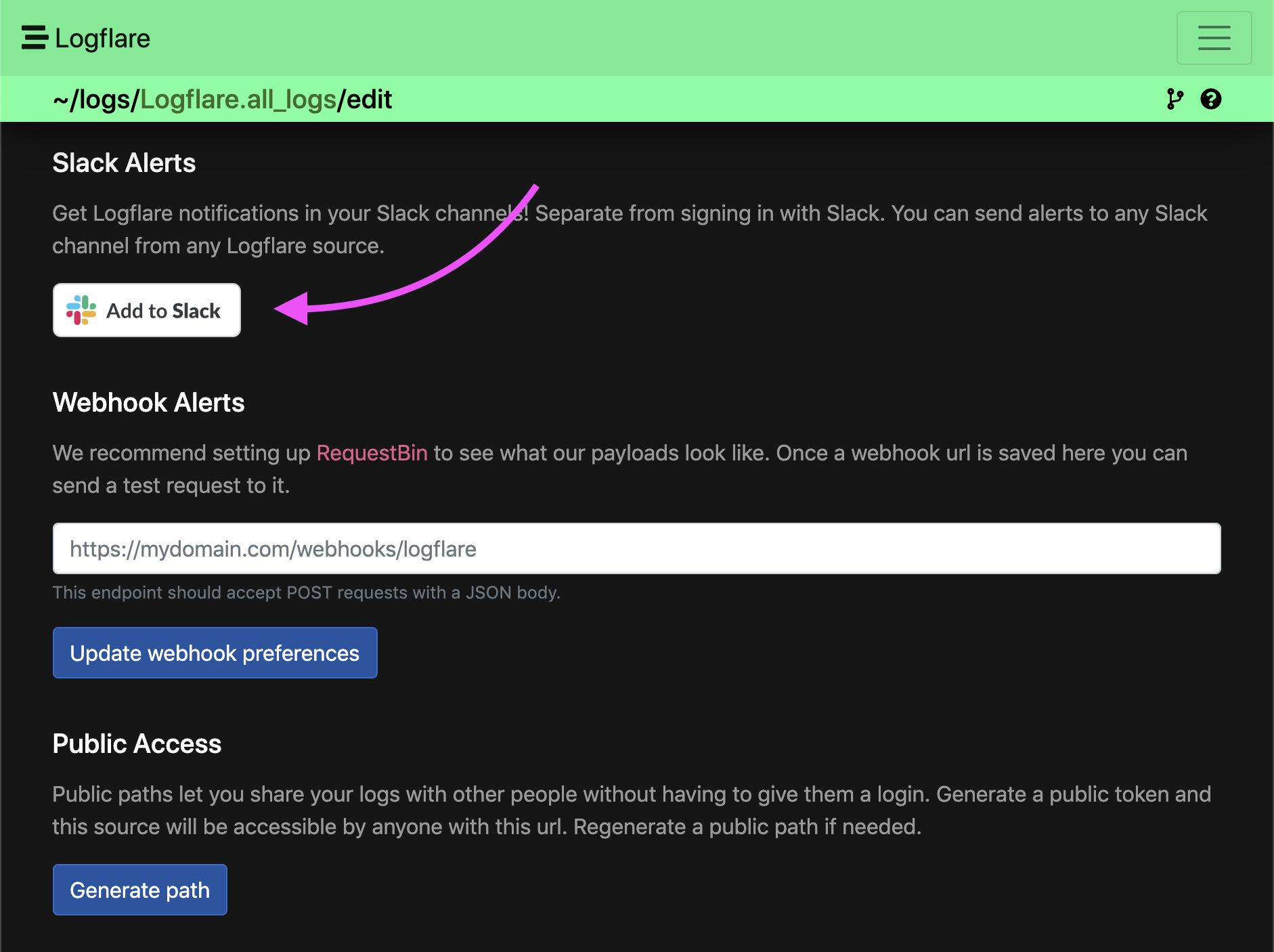The height and width of the screenshot is (952, 1274).
Task: Click the POST requests JSON body hint text
Action: point(306,592)
